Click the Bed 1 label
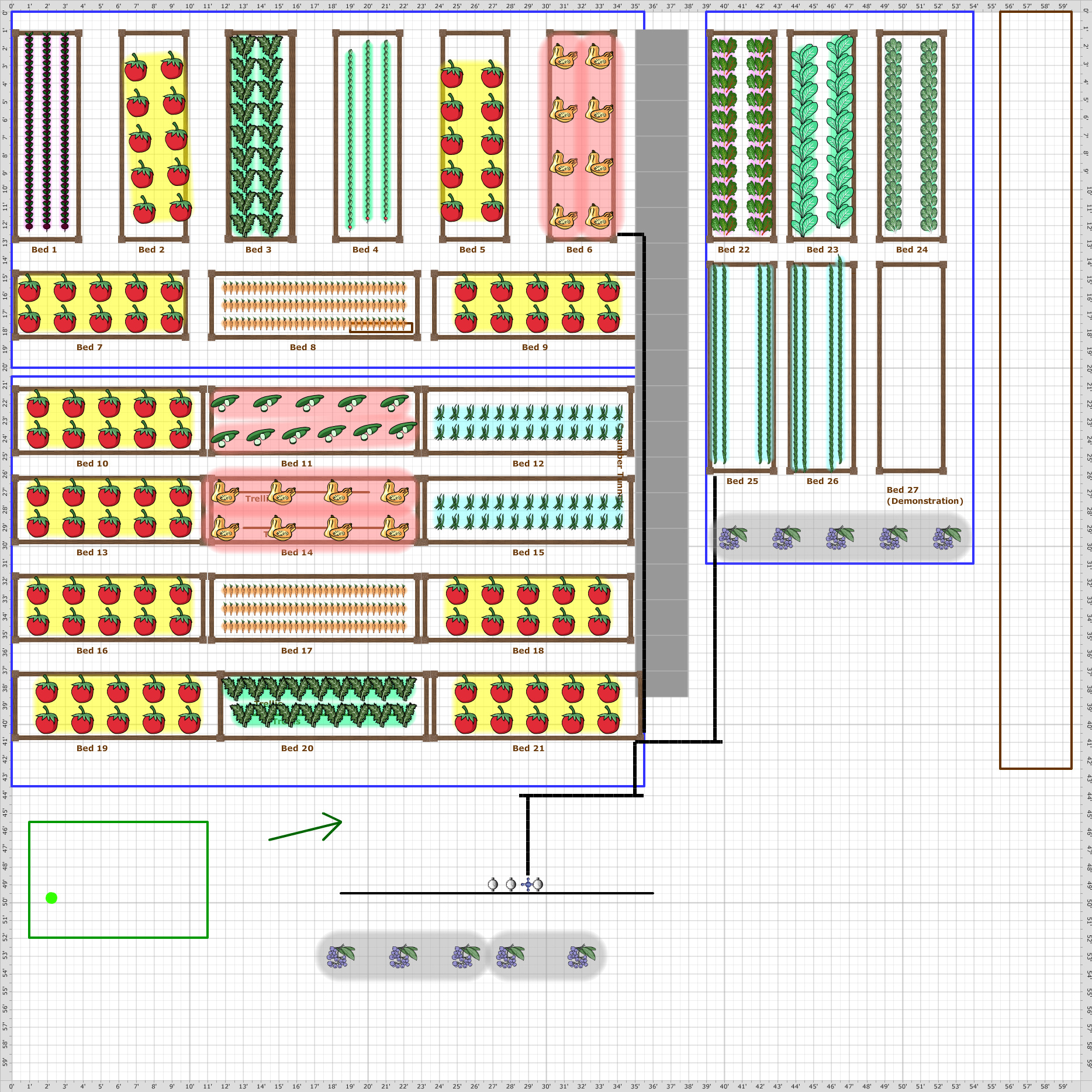The width and height of the screenshot is (1092, 1092). tap(44, 250)
